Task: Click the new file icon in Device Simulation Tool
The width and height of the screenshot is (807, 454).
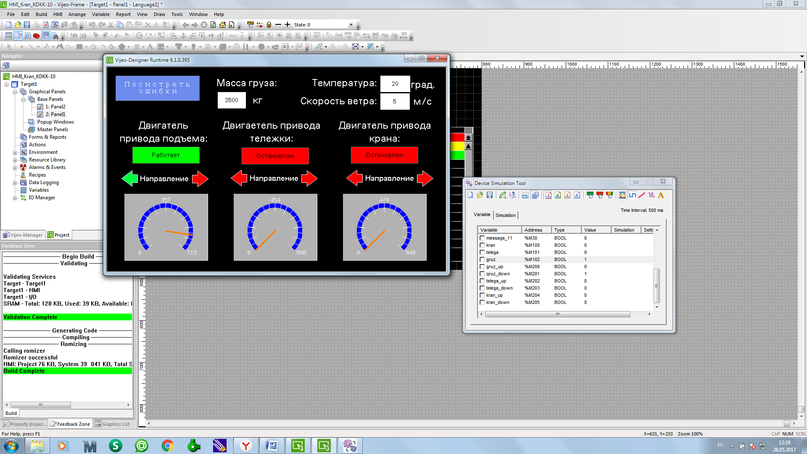Action: (x=471, y=195)
